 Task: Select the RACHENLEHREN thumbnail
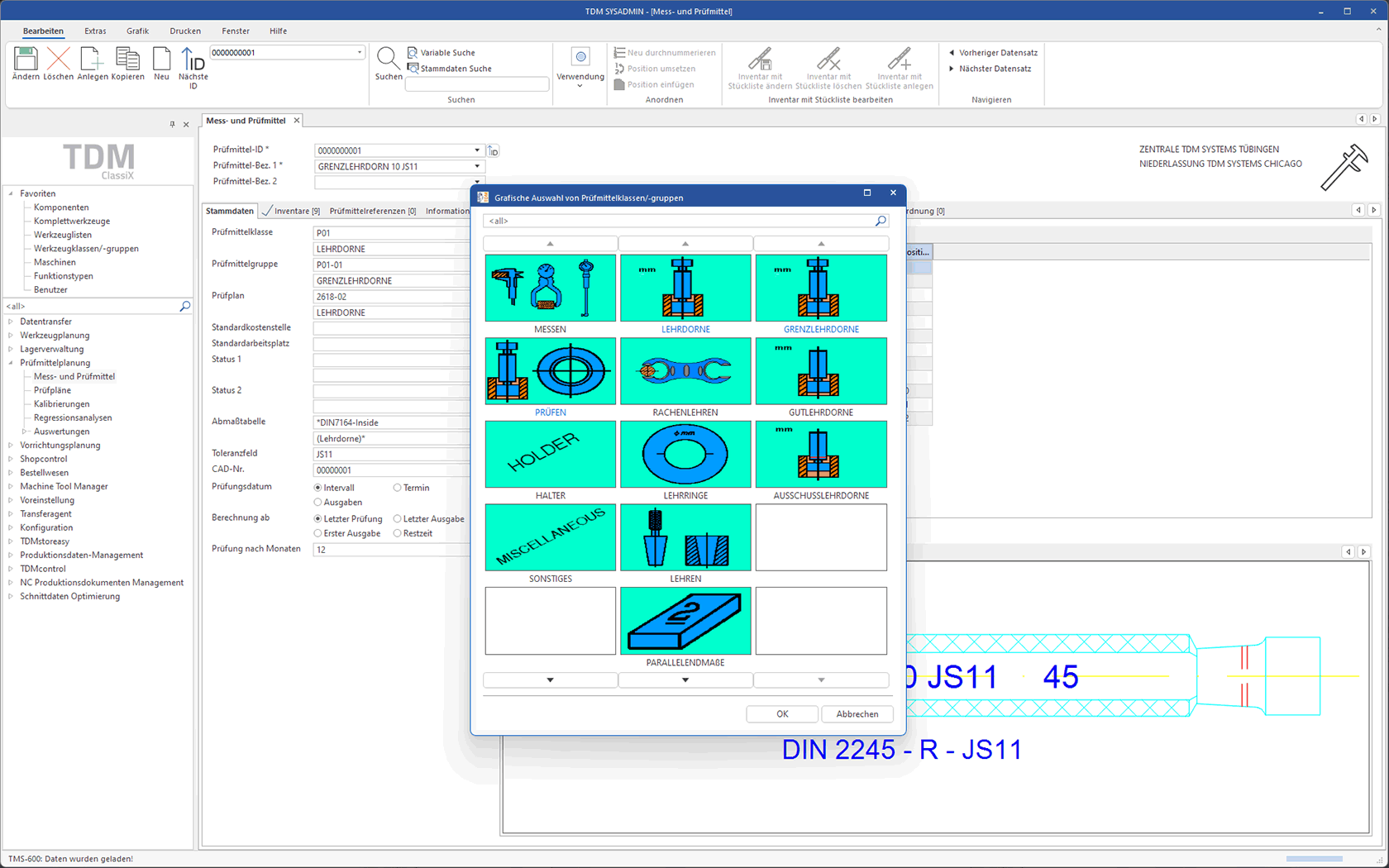click(x=685, y=371)
